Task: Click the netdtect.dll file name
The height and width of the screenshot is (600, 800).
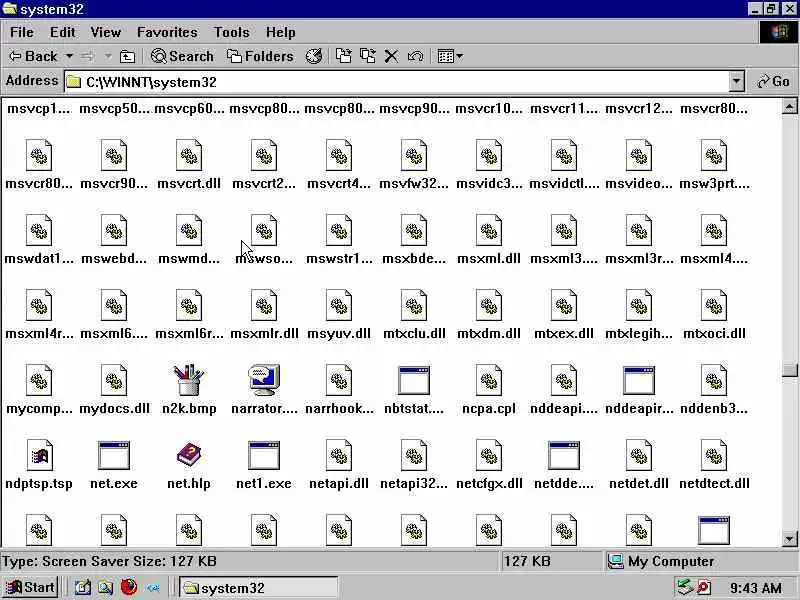Action: point(714,484)
